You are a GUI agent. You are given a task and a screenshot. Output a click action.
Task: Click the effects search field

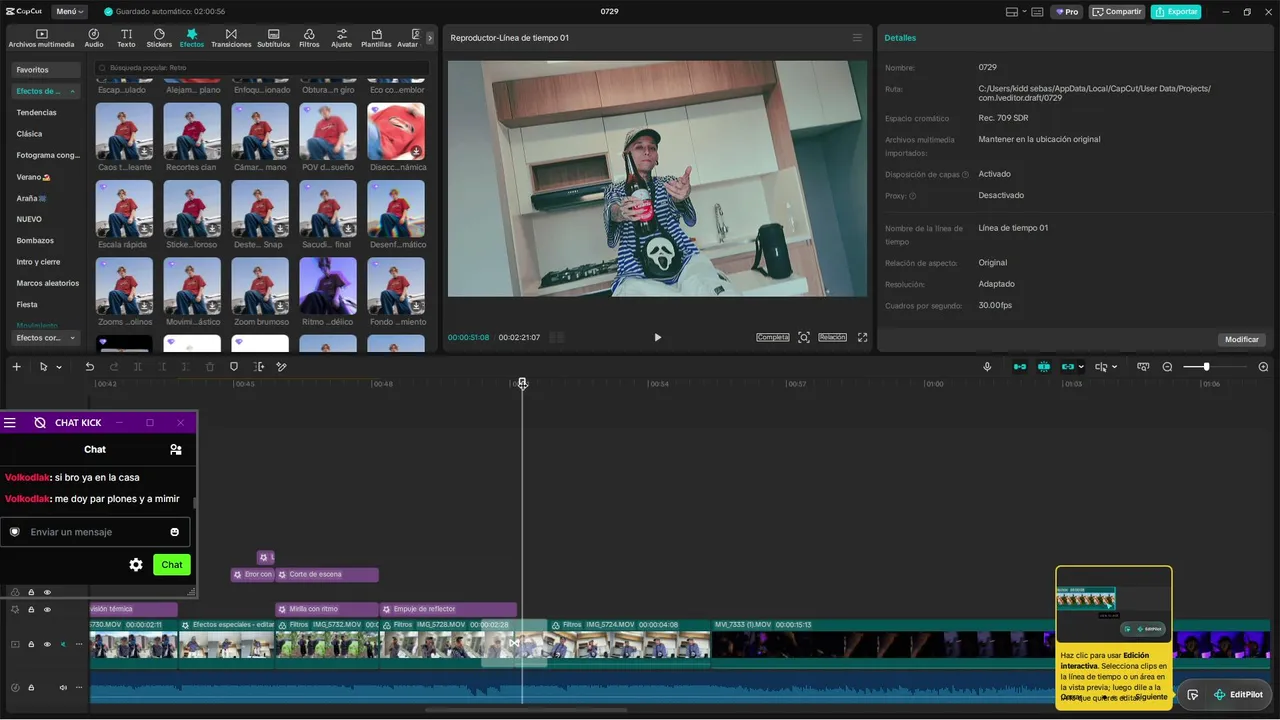[x=261, y=68]
